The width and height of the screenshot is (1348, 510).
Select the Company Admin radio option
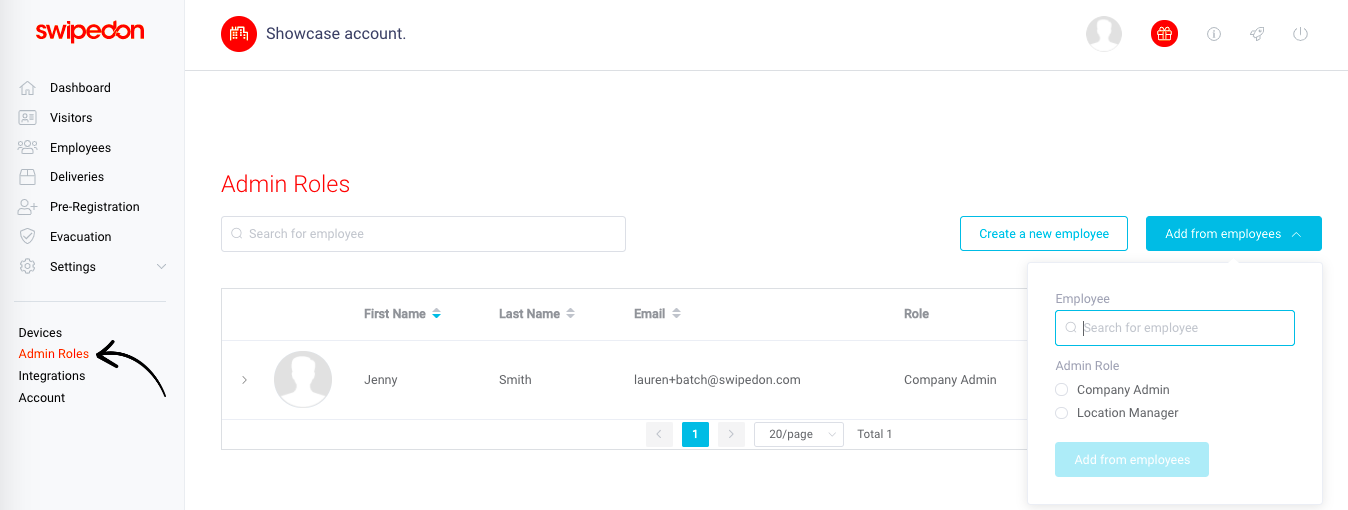point(1062,390)
